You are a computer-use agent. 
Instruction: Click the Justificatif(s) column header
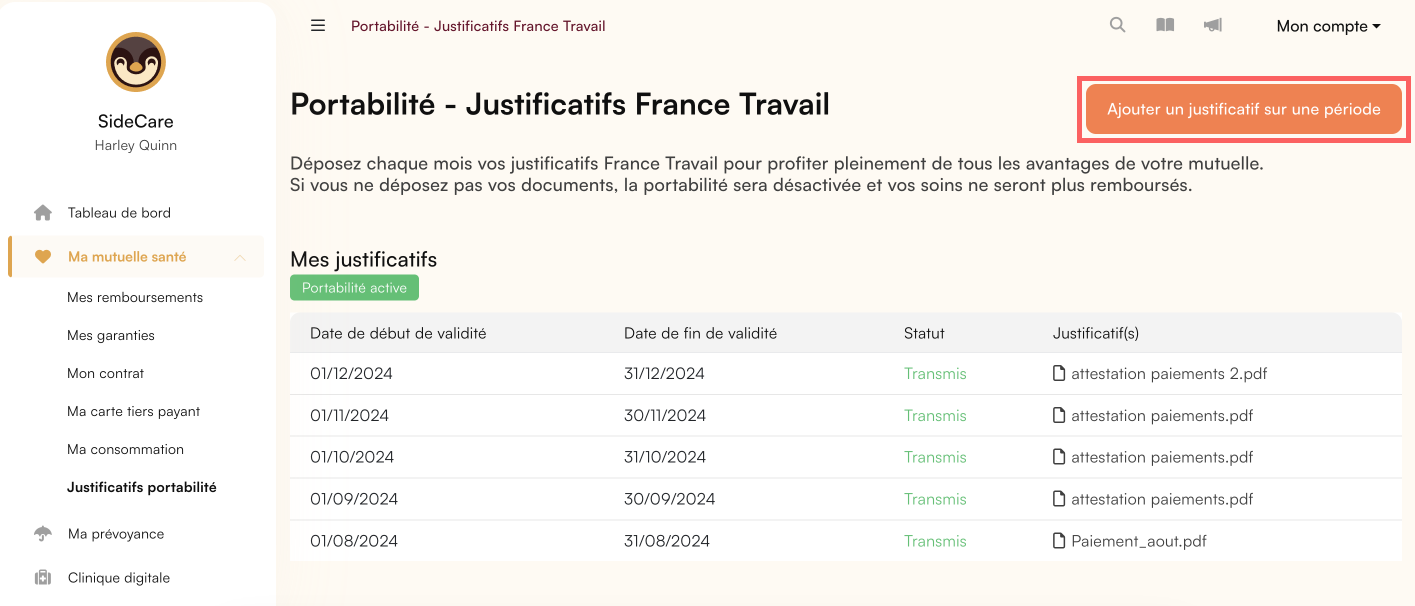pos(1096,333)
